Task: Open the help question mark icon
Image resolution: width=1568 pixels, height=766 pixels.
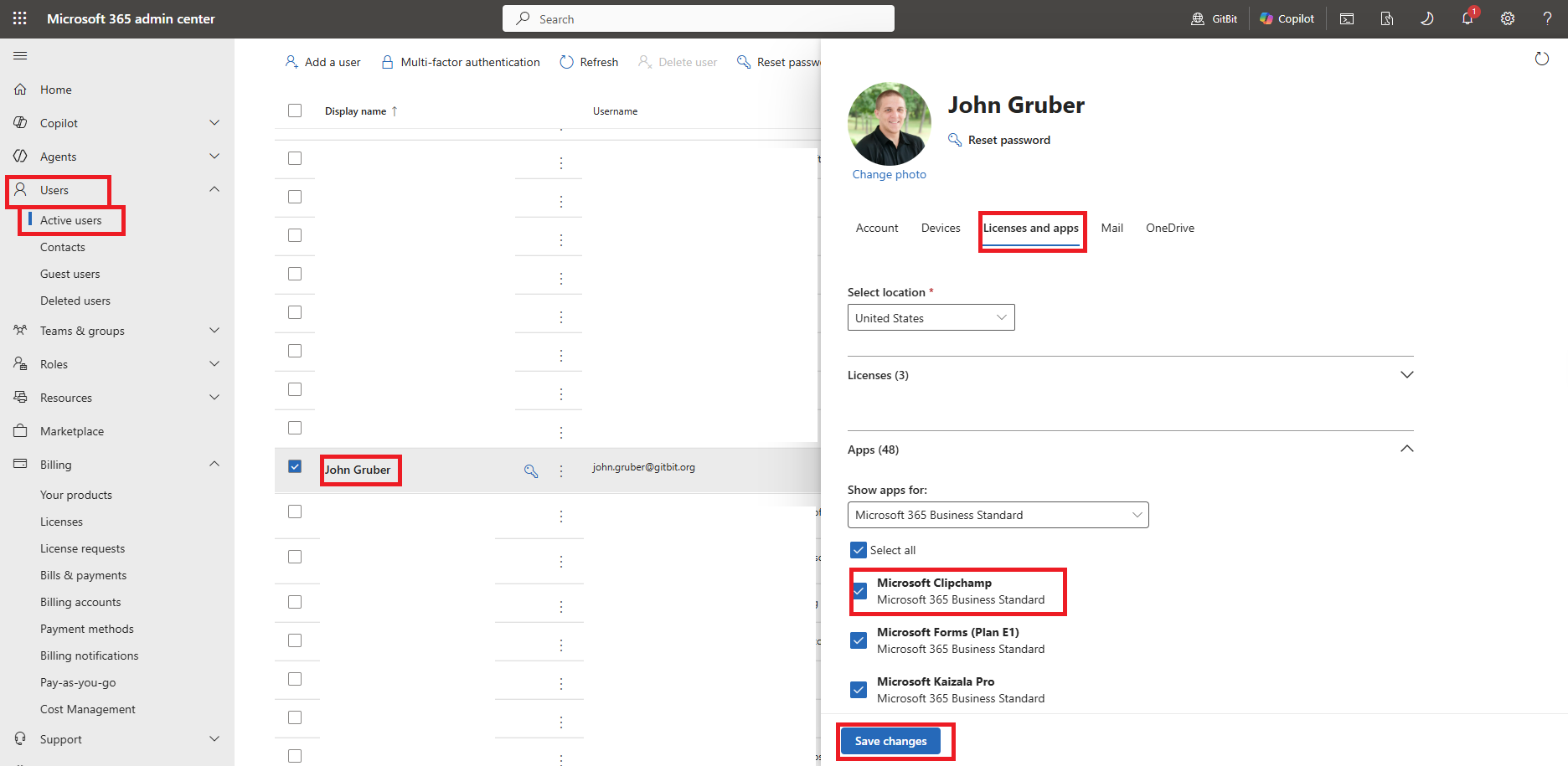Action: (1547, 18)
